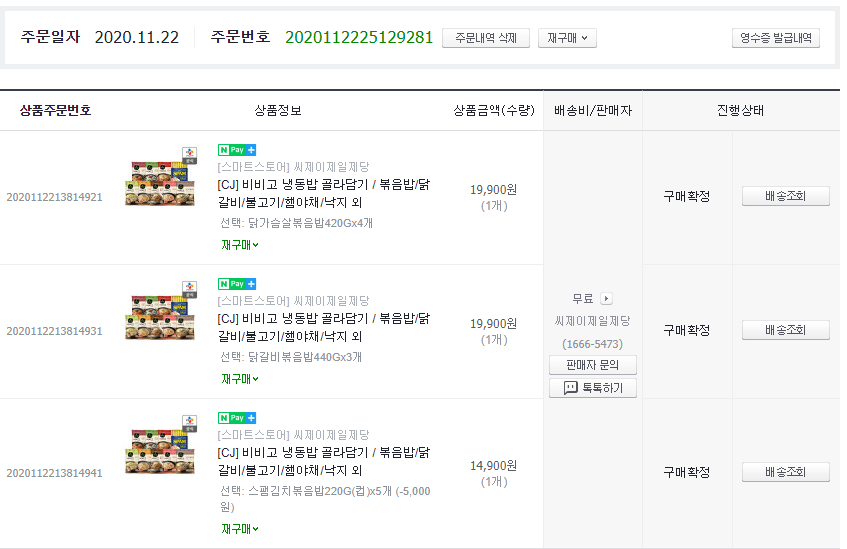Click the chat bubble icon in 톡톡하기
Image resolution: width=847 pixels, height=549 pixels.
click(x=570, y=387)
